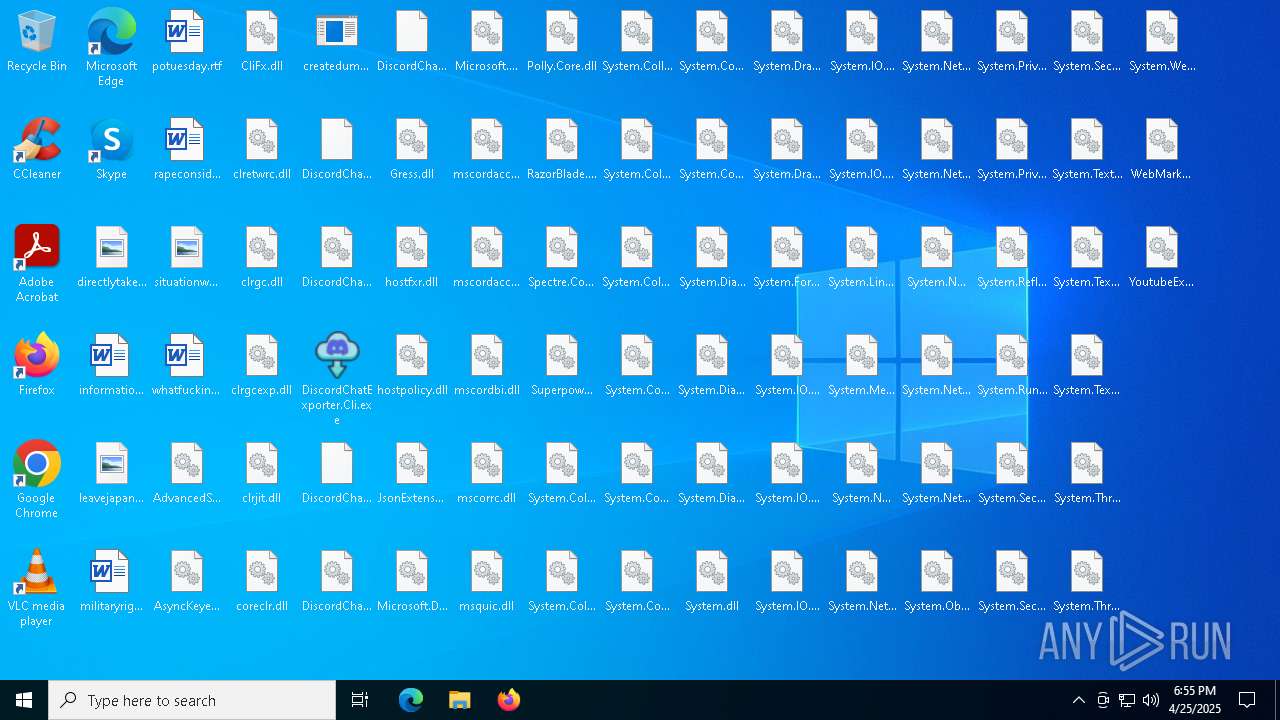This screenshot has height=720, width=1280.
Task: Select the AdvancedS... dll file
Action: 187,474
